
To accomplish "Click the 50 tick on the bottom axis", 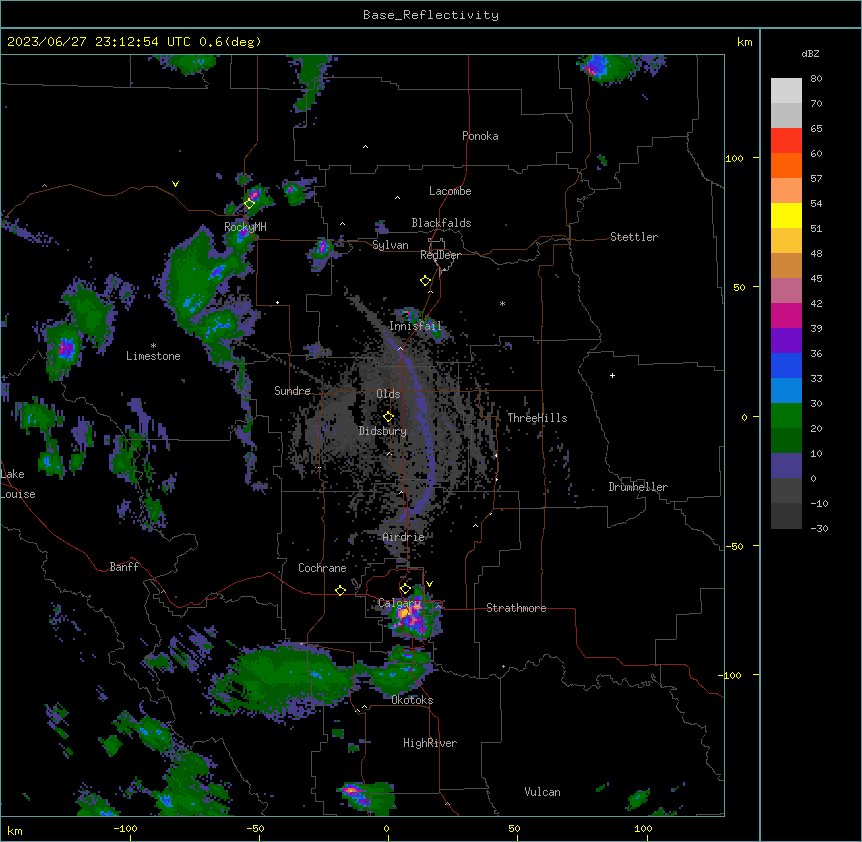I will coord(514,828).
